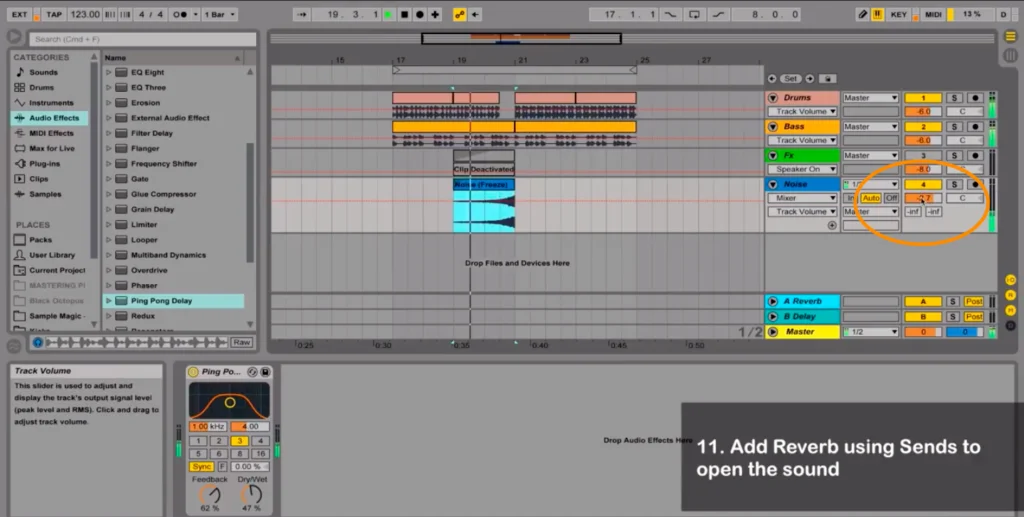Set Noise track monitoring to Off
This screenshot has height=517, width=1024.
tap(891, 198)
